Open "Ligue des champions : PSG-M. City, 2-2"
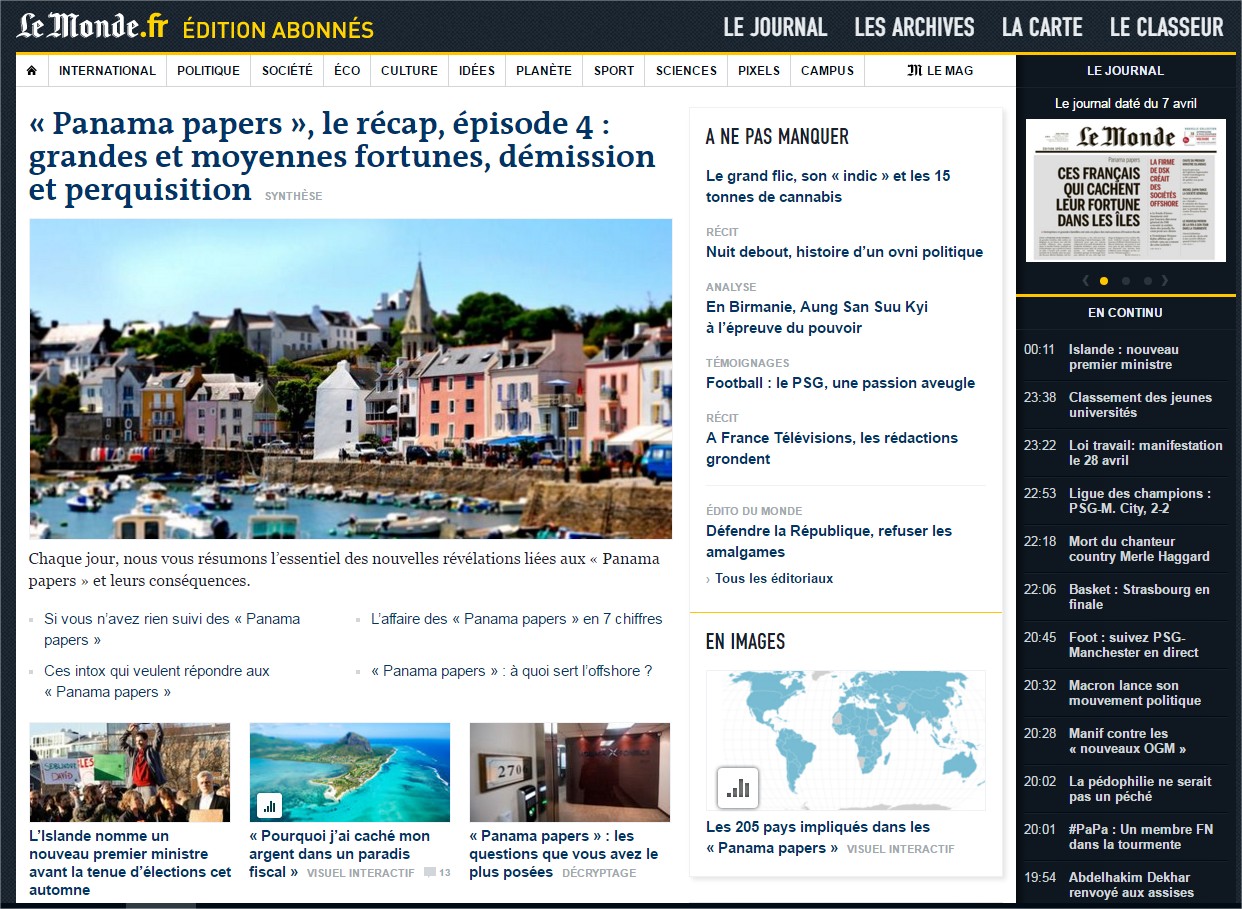Screen dimensions: 1242x909 tap(1140, 501)
